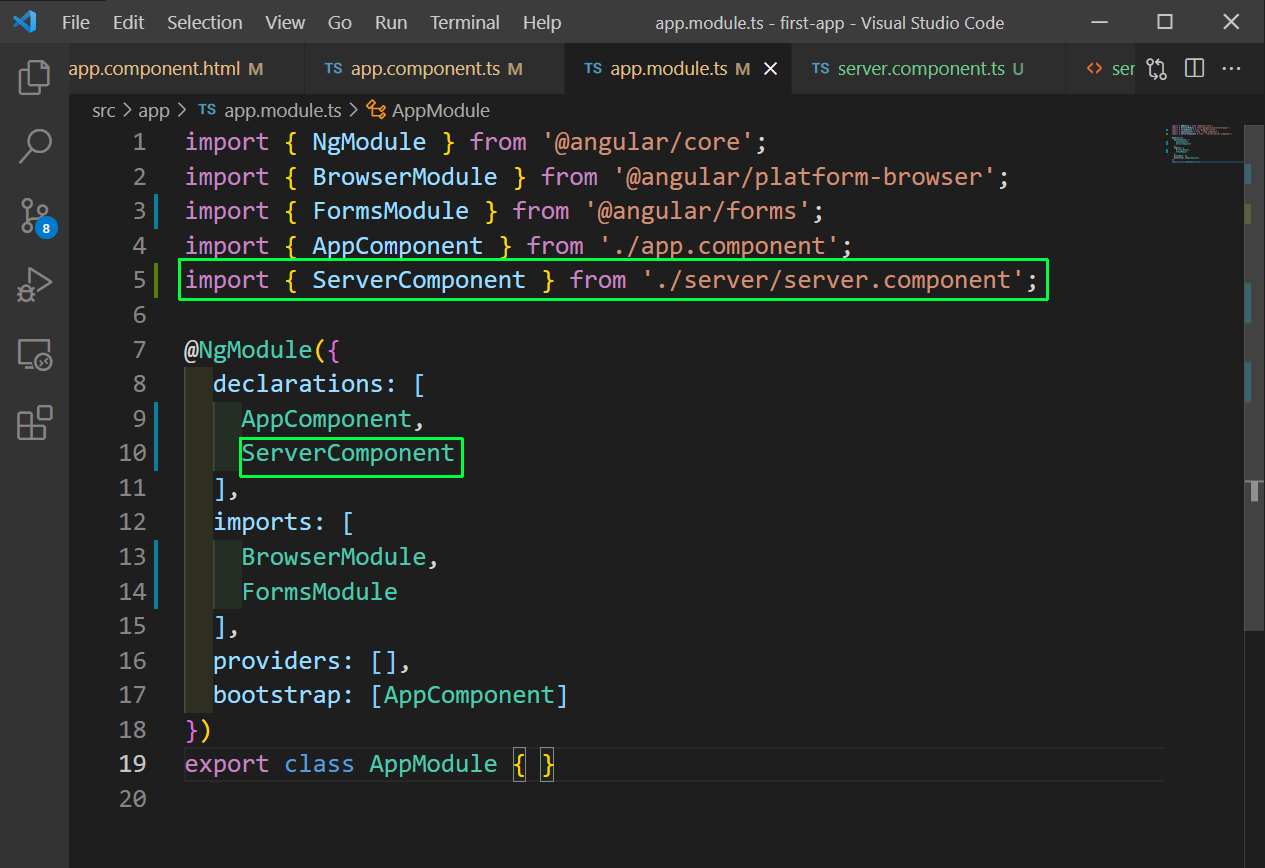
Task: Click the app.module.ts breadcrumb file
Action: pos(270,110)
